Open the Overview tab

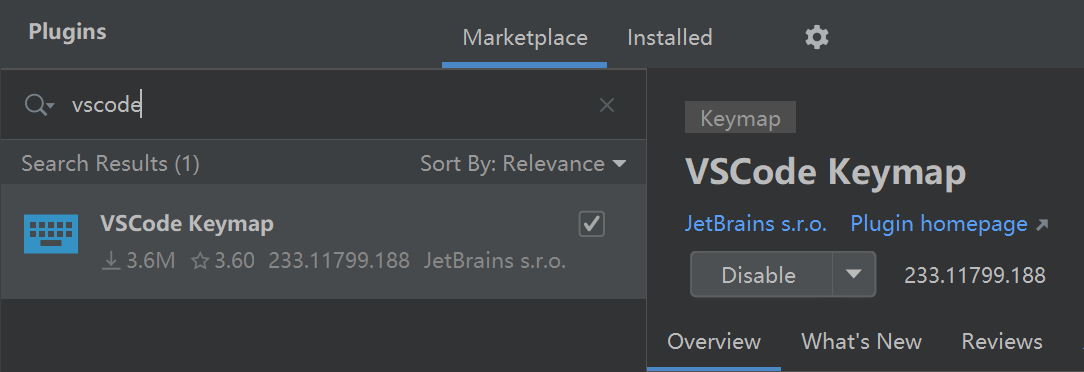pyautogui.click(x=714, y=342)
